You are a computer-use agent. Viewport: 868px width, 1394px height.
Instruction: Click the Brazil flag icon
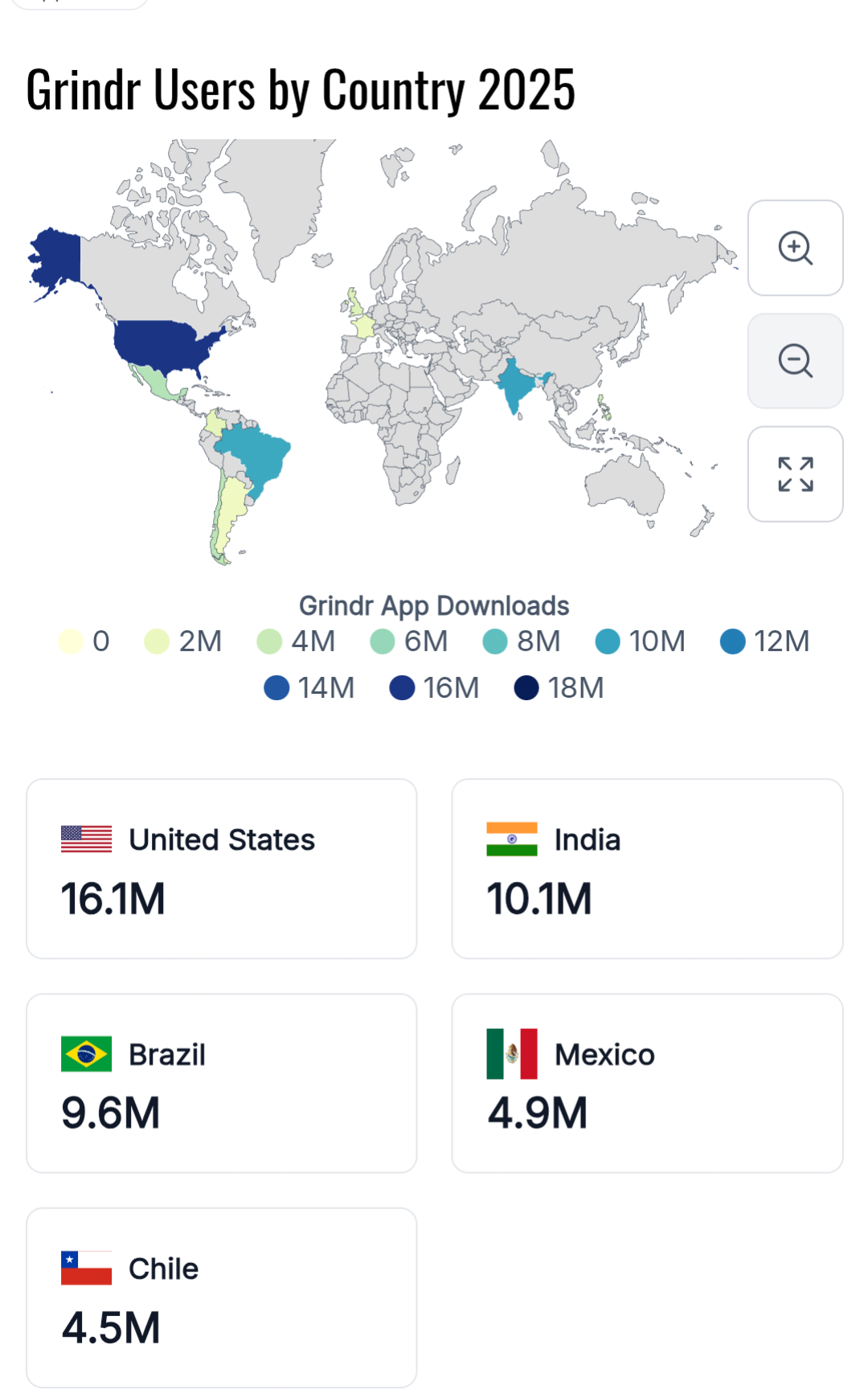(86, 1054)
